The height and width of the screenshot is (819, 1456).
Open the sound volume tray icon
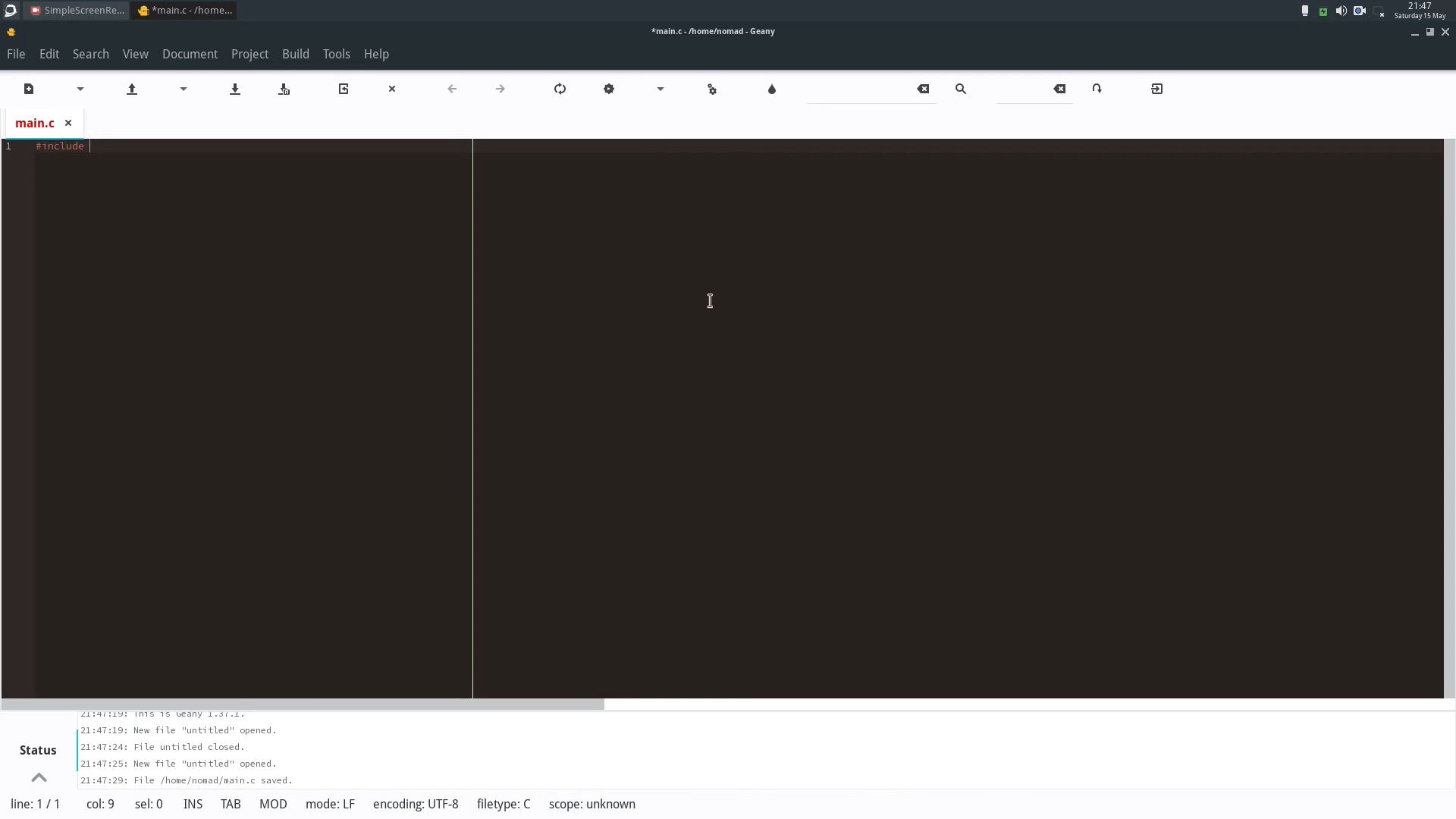(x=1341, y=10)
